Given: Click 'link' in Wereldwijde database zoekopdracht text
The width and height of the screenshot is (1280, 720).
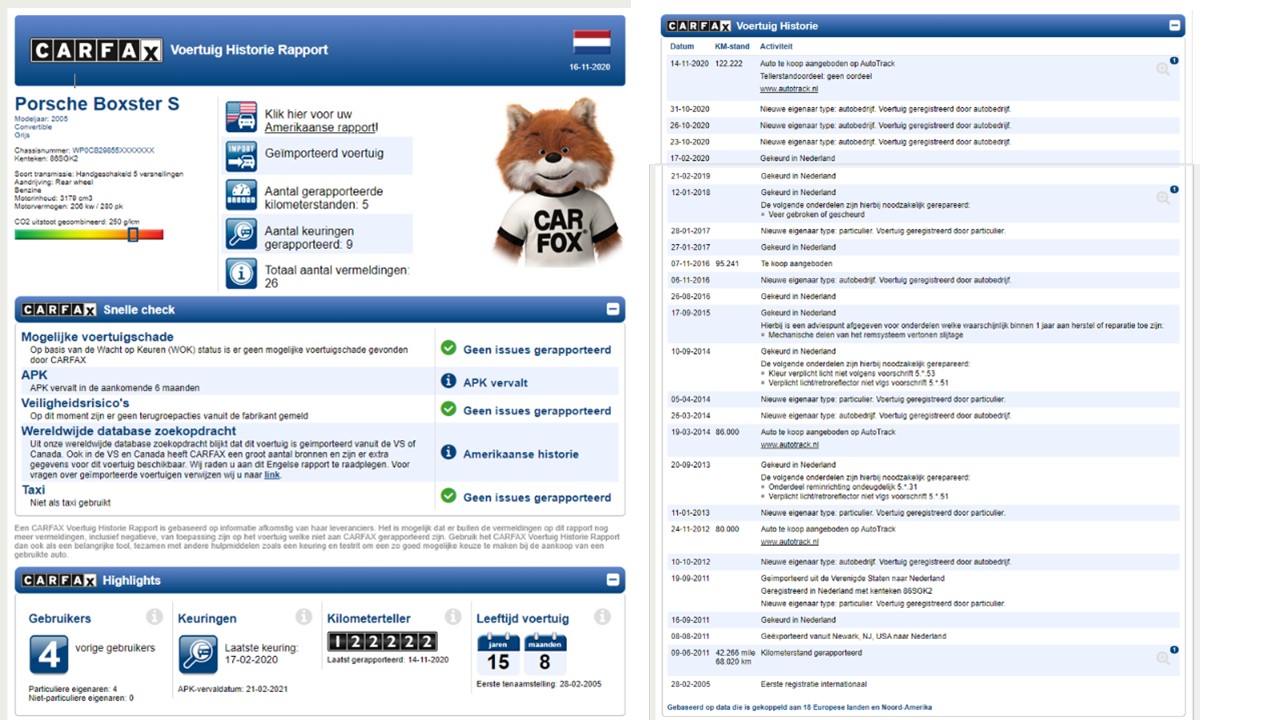Looking at the screenshot, I should [272, 475].
